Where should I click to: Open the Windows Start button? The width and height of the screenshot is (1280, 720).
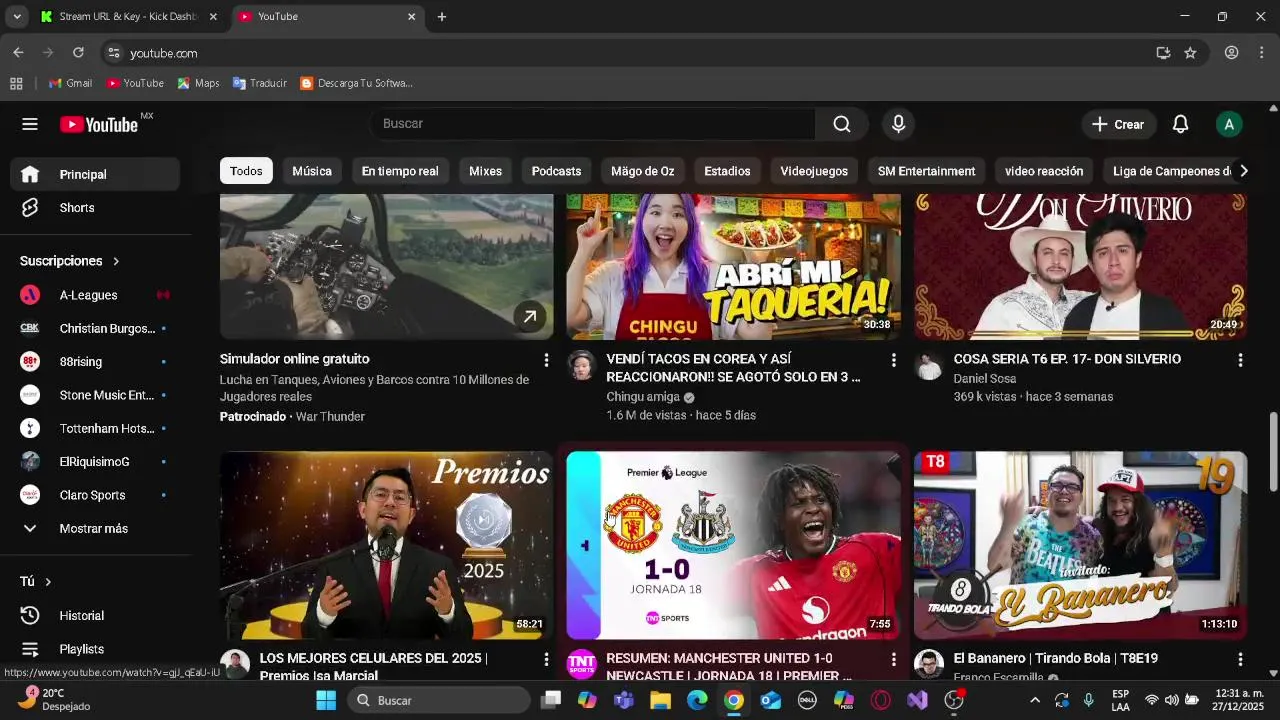(x=326, y=700)
